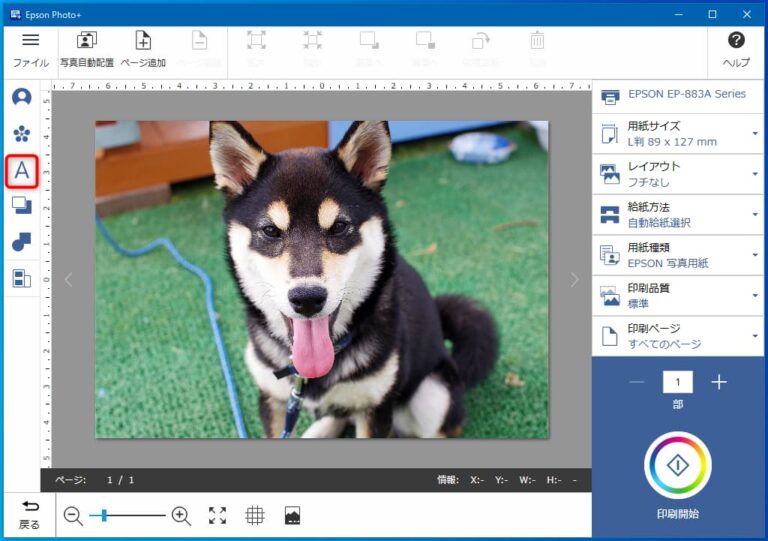This screenshot has height=541, width=768.
Task: Click 戻る back button
Action: point(29,515)
